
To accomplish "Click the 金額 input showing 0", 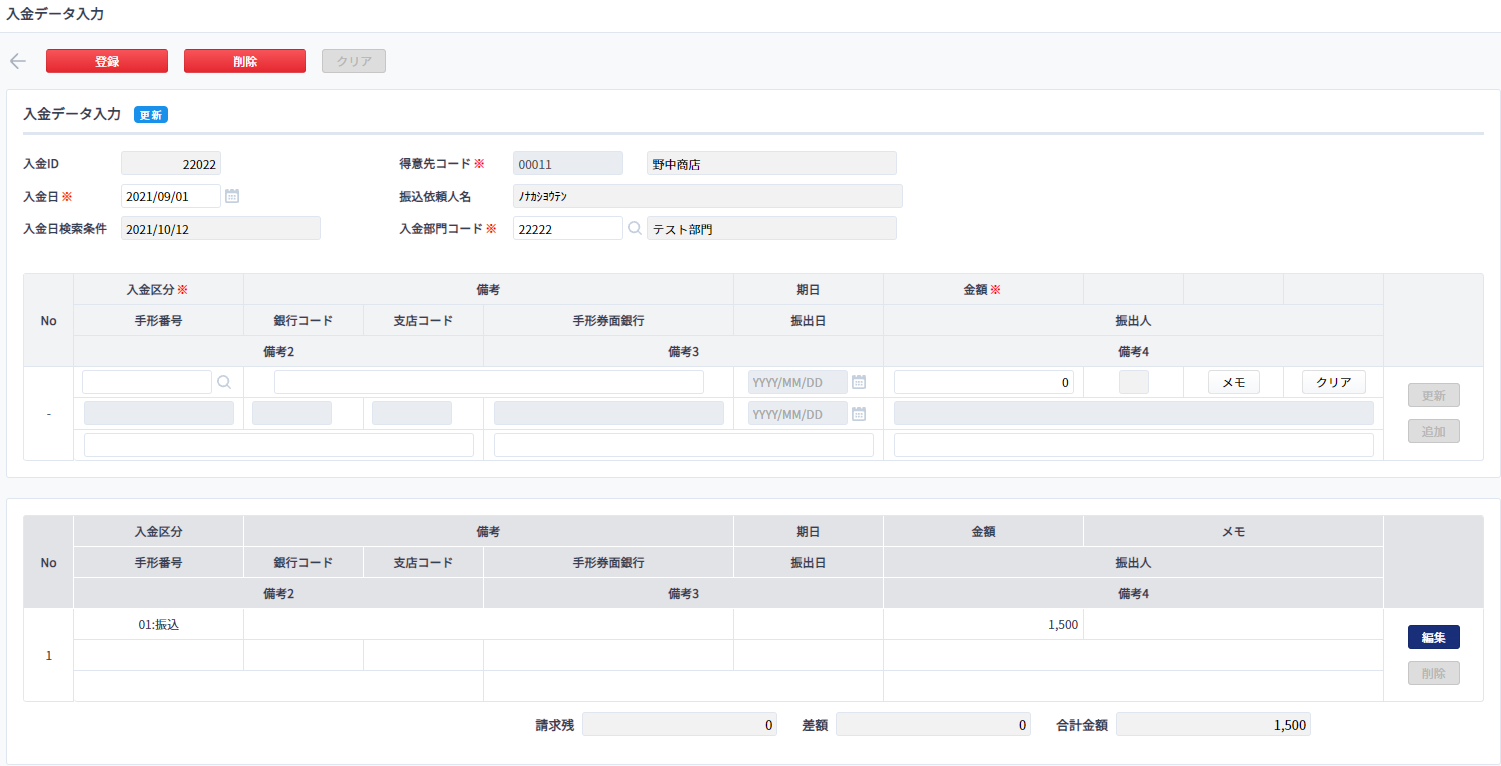I will 984,382.
